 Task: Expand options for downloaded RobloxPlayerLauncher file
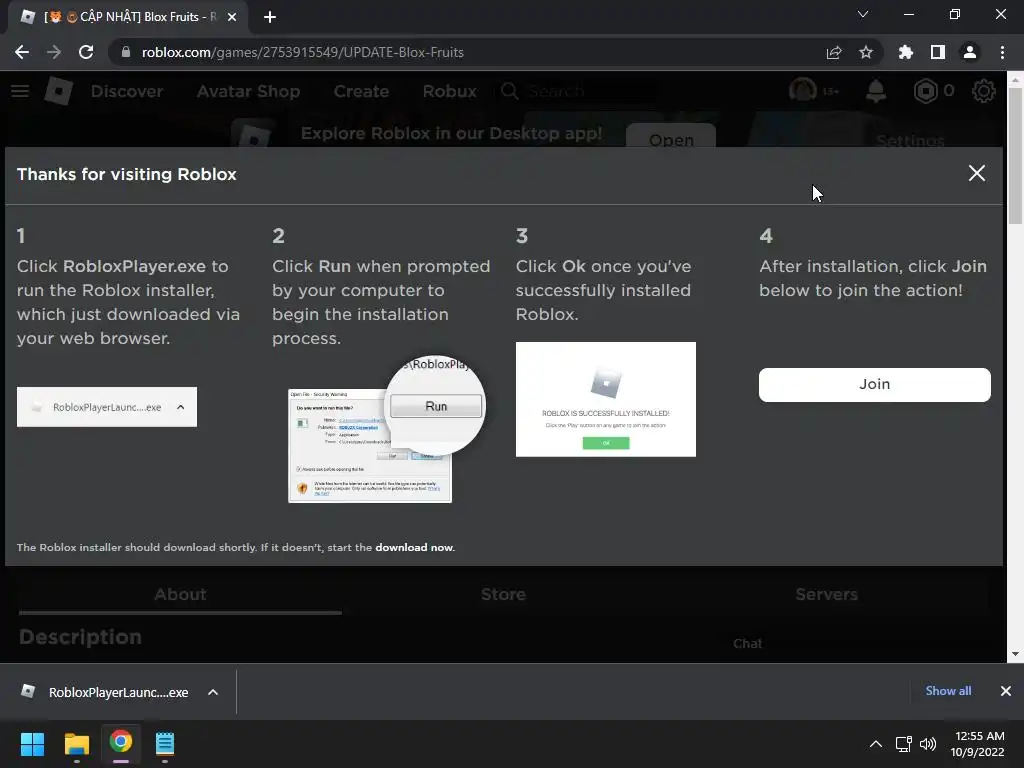click(x=213, y=692)
